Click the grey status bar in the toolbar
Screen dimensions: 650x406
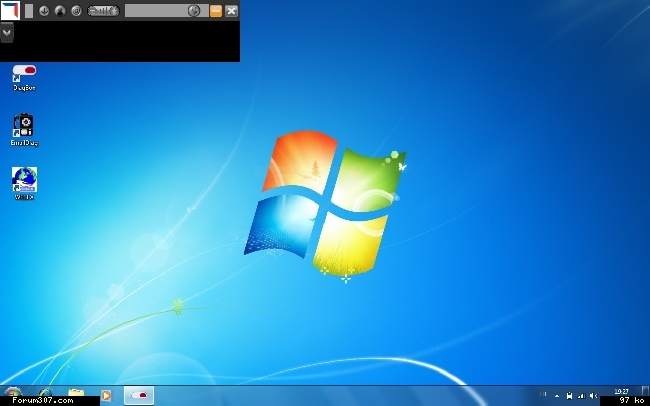(167, 11)
